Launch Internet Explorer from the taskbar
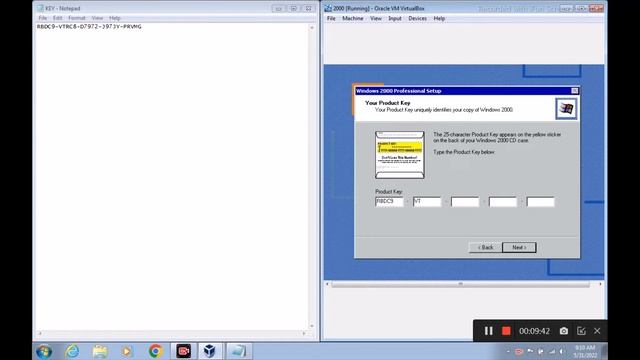This screenshot has width=640, height=360. point(72,351)
